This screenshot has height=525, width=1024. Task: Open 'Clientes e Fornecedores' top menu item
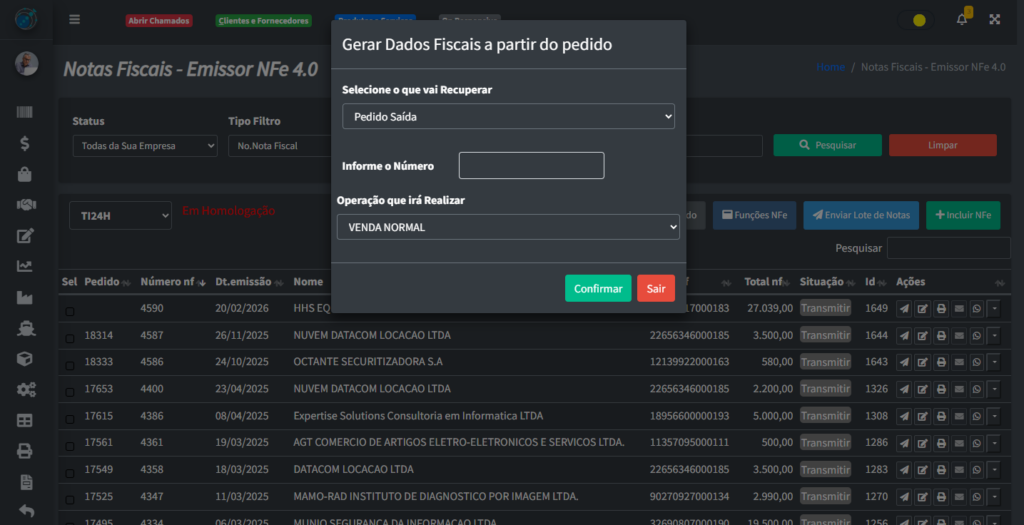coord(263,21)
